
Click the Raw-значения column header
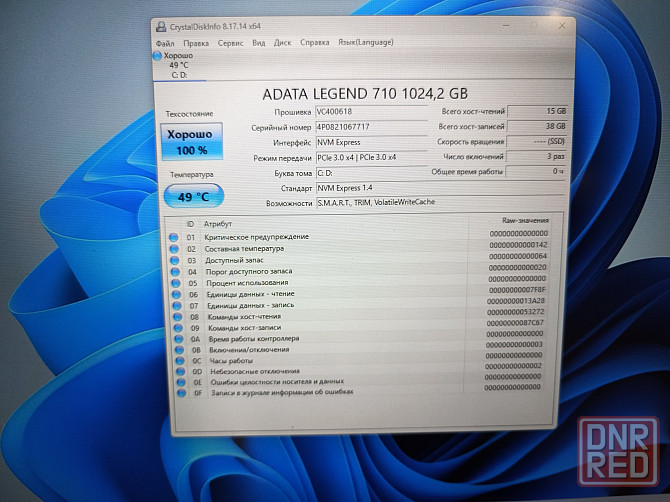(x=525, y=220)
